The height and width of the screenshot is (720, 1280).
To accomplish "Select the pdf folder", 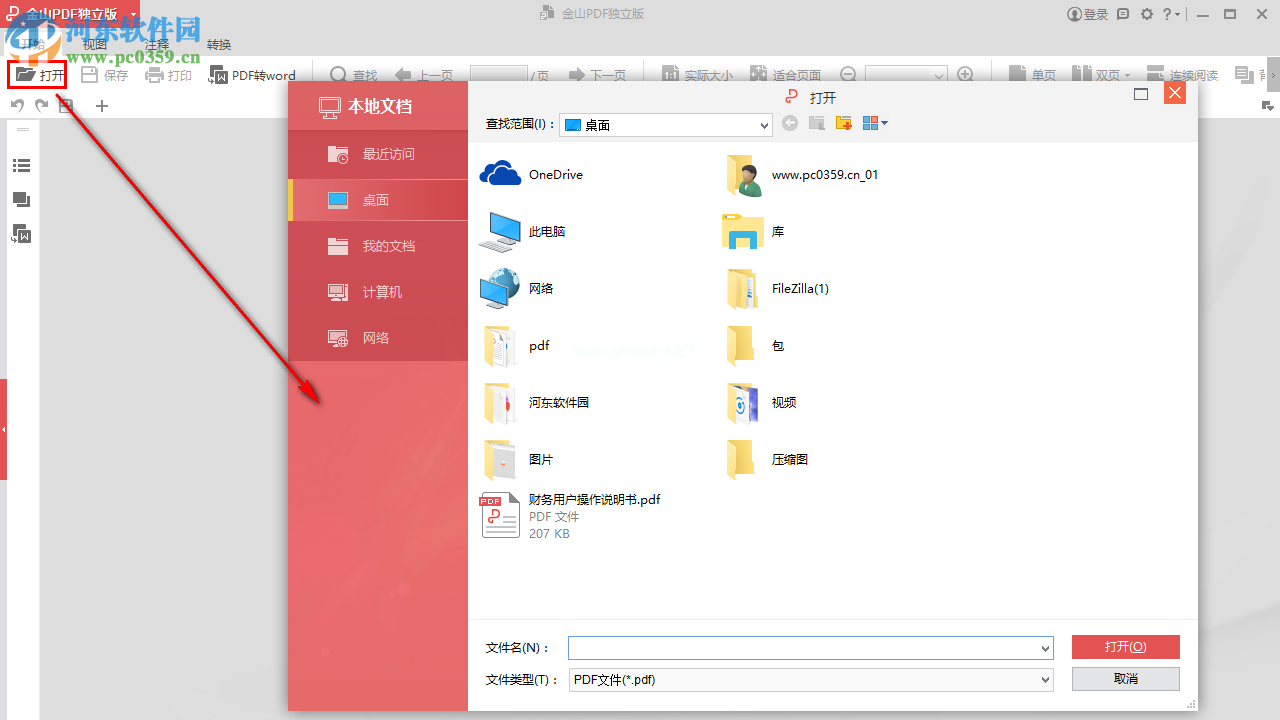I will click(516, 345).
